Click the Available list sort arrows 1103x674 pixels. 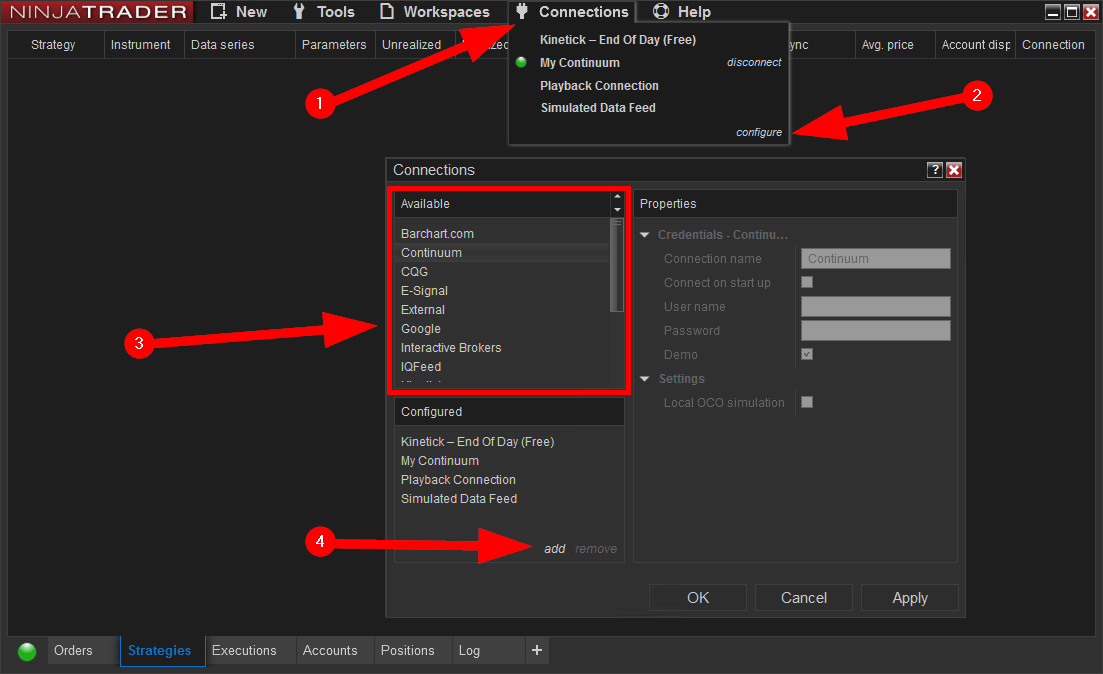tap(617, 203)
